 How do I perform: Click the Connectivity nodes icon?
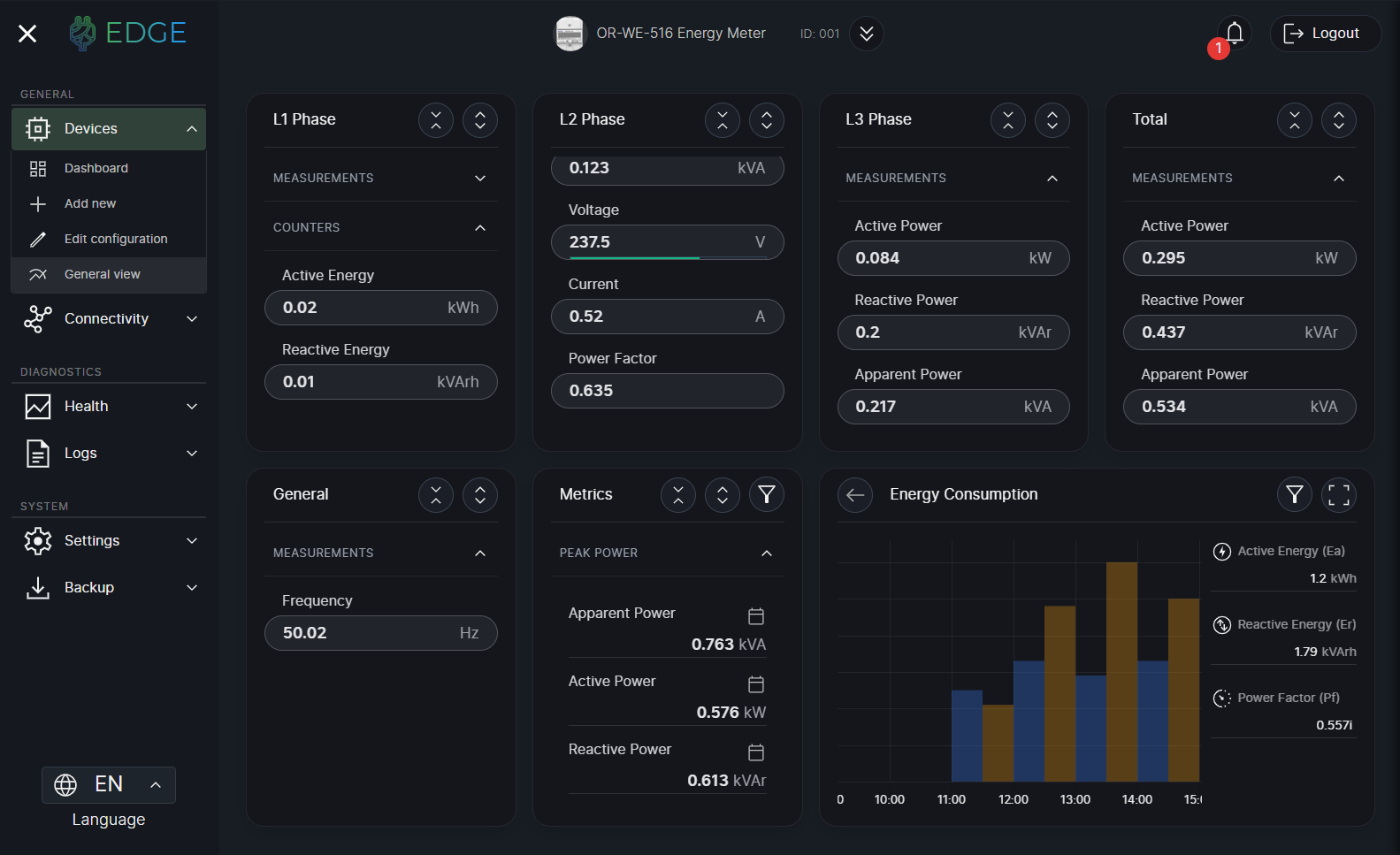pyautogui.click(x=38, y=318)
